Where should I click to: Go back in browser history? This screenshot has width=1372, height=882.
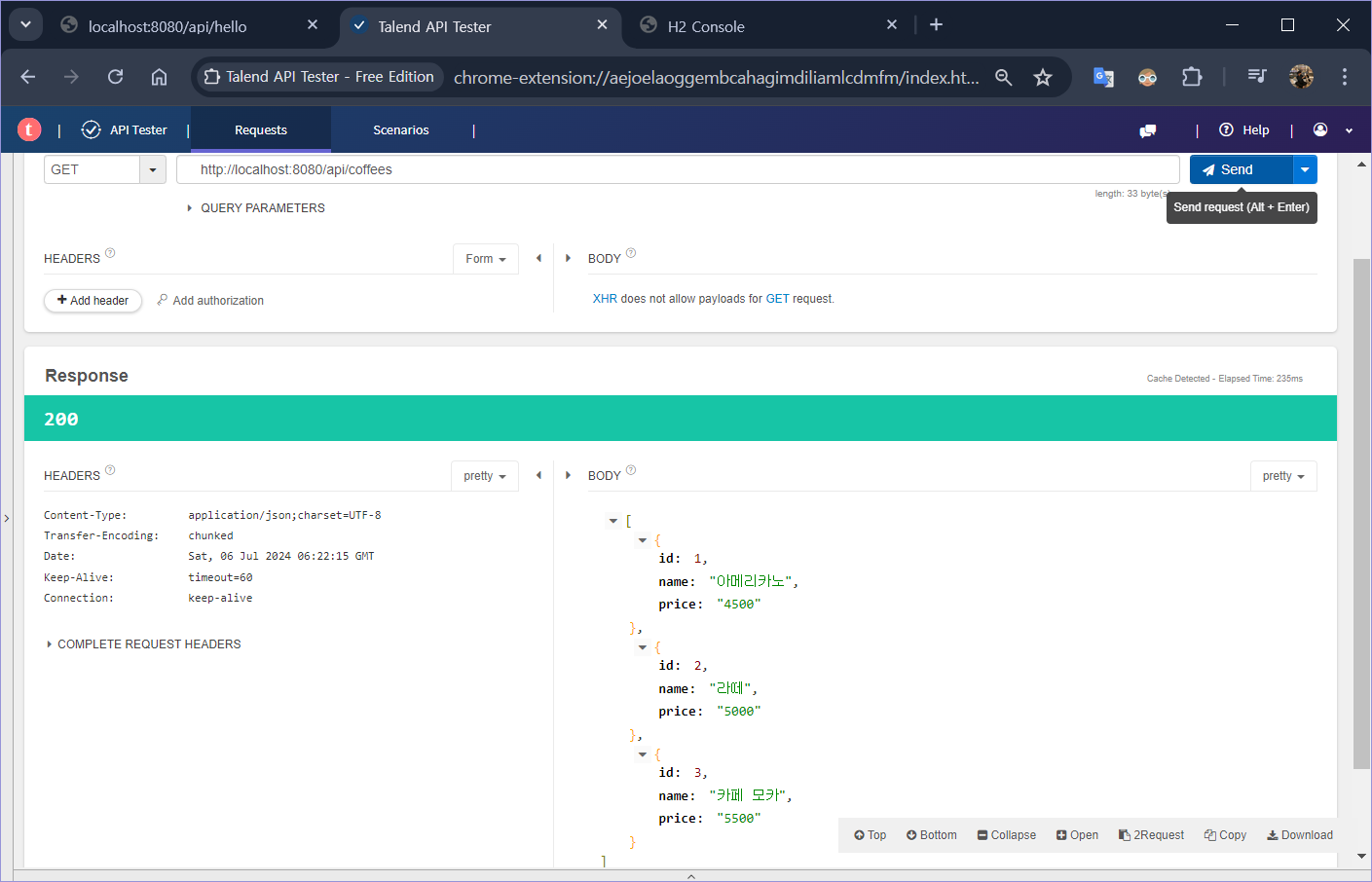[28, 77]
